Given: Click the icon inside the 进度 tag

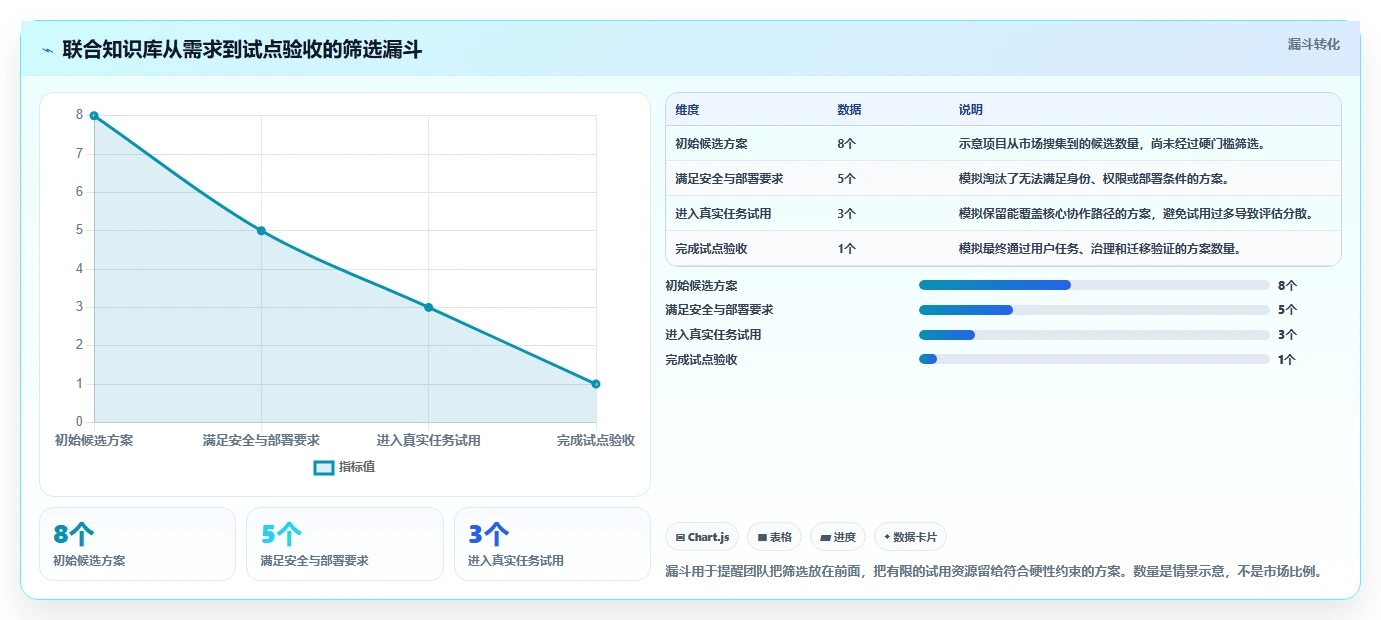Looking at the screenshot, I should pos(825,538).
